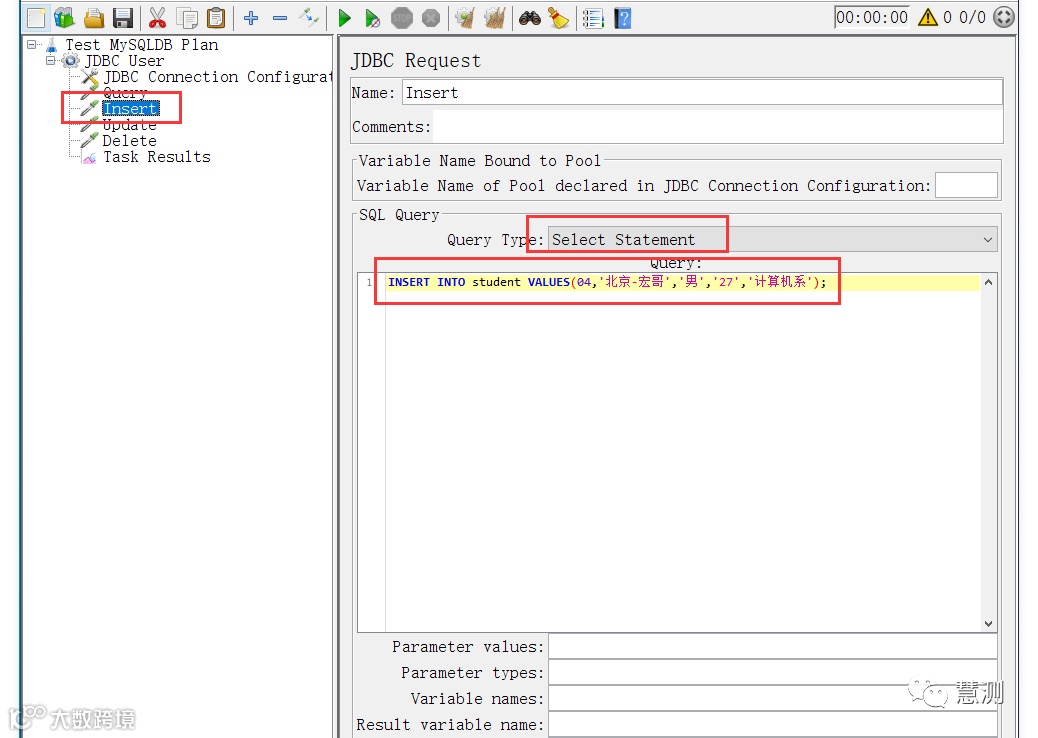1038x738 pixels.
Task: Click the Toggle enable/disable icon
Action: coord(308,18)
